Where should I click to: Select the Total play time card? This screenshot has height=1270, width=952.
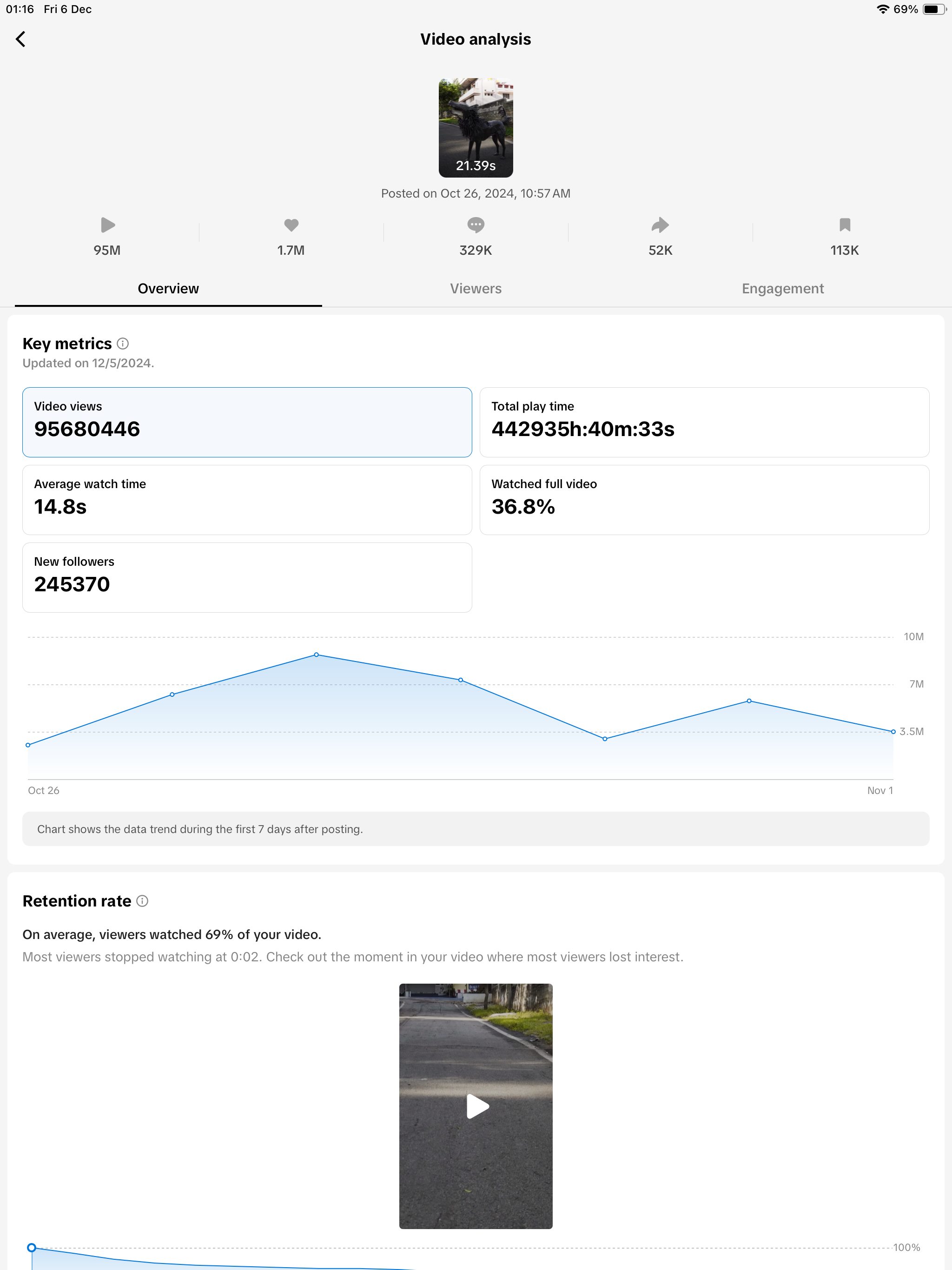click(x=705, y=422)
